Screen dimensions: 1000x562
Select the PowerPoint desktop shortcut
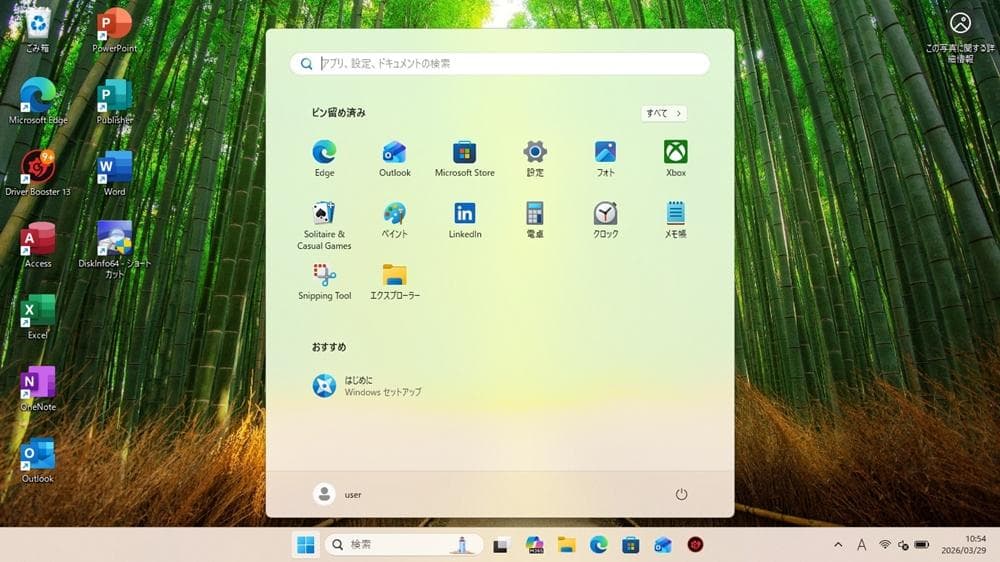(114, 31)
